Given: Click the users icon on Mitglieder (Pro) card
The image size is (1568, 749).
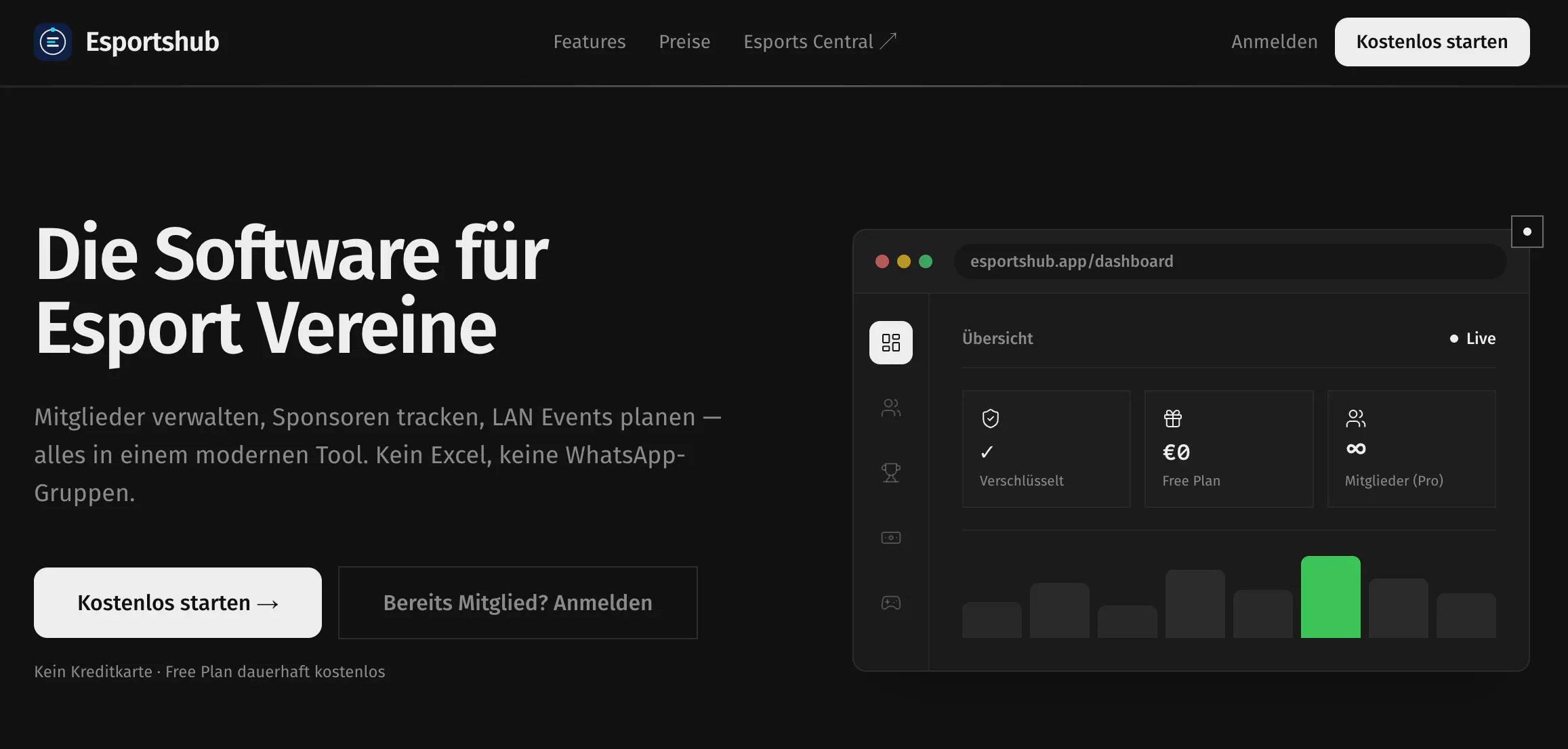Looking at the screenshot, I should click(1356, 419).
